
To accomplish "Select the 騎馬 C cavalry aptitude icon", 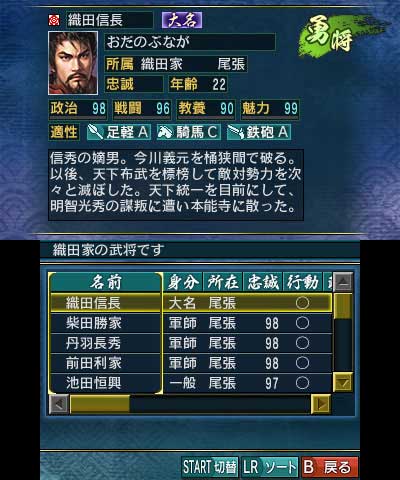I will 165,132.
